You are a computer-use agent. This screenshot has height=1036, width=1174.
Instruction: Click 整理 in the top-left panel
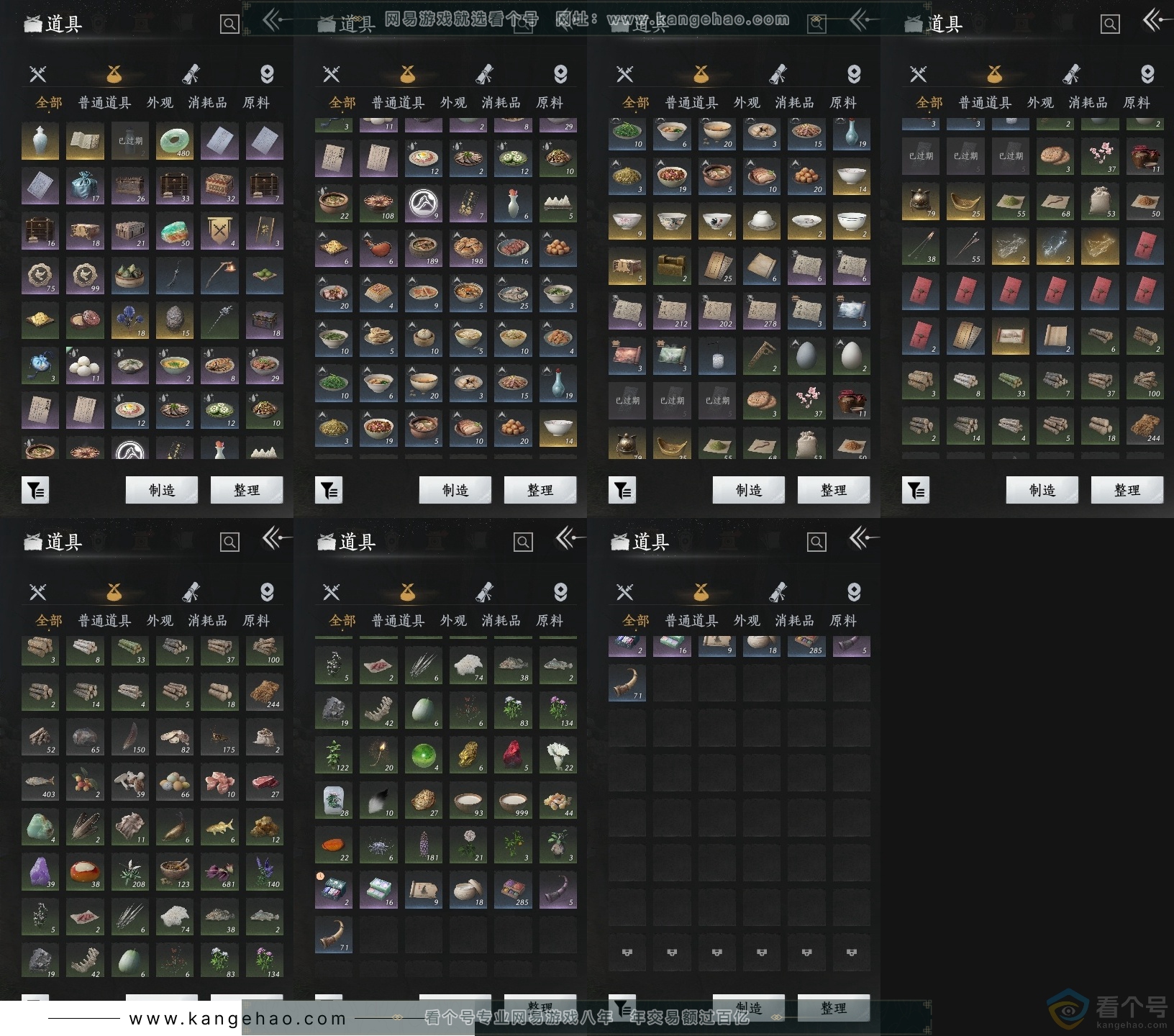[247, 490]
